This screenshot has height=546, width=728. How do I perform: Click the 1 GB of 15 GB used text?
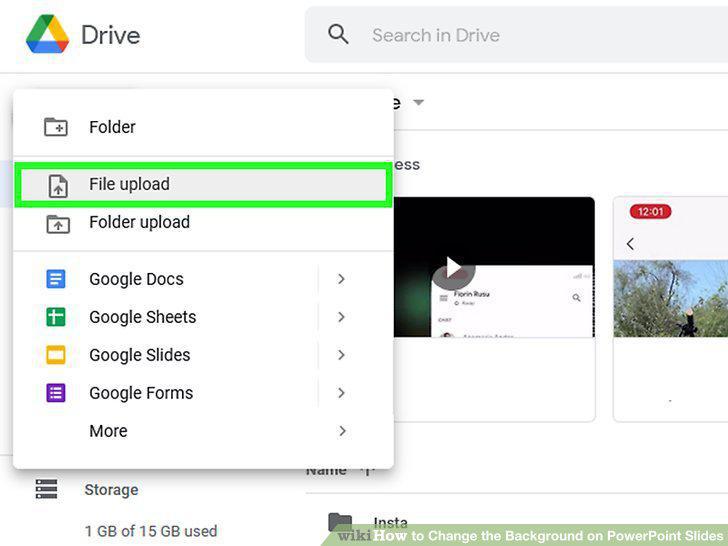(151, 531)
